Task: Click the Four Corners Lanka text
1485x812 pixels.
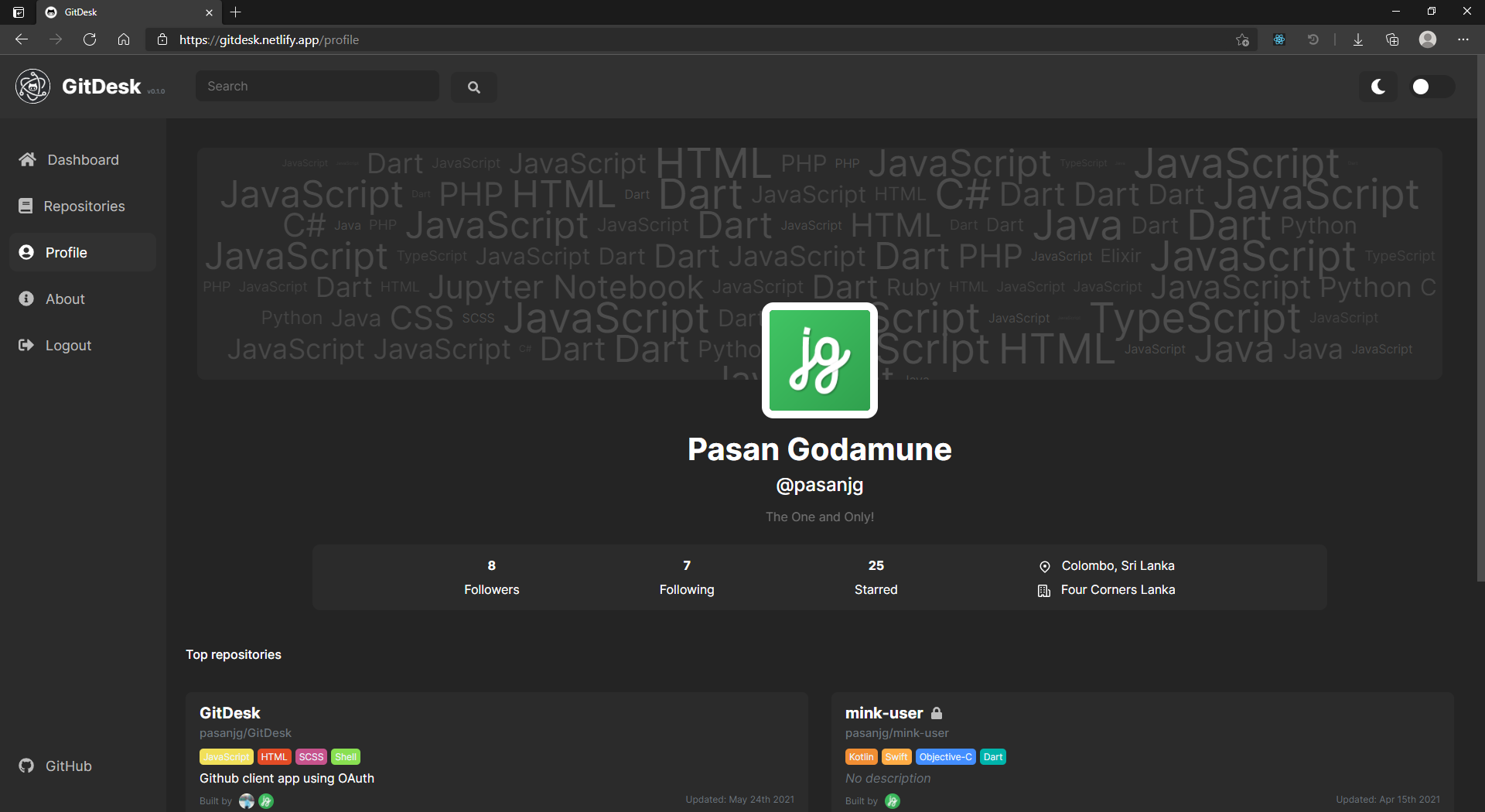Action: 1118,589
